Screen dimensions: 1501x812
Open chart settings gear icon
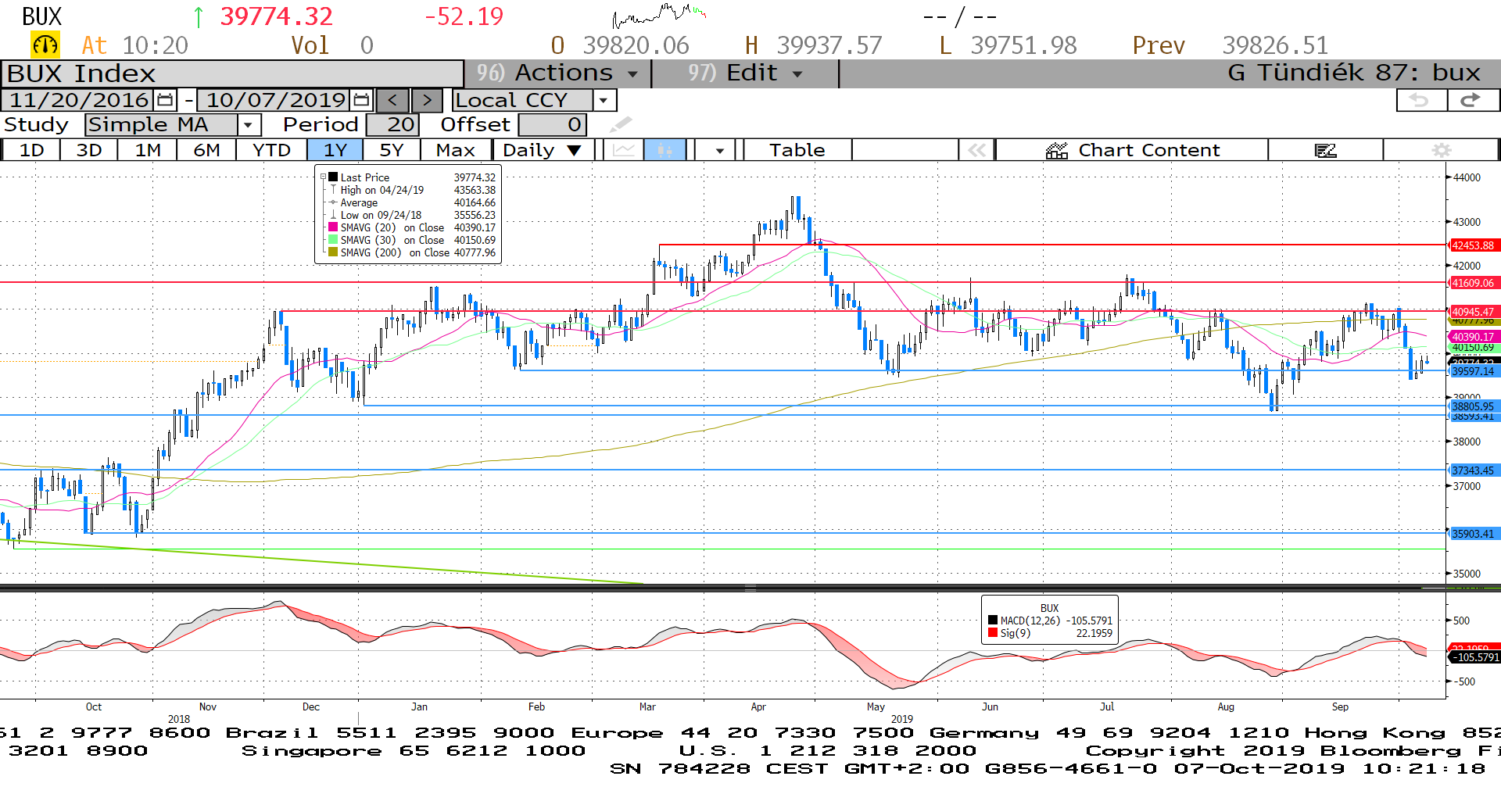tap(1442, 150)
